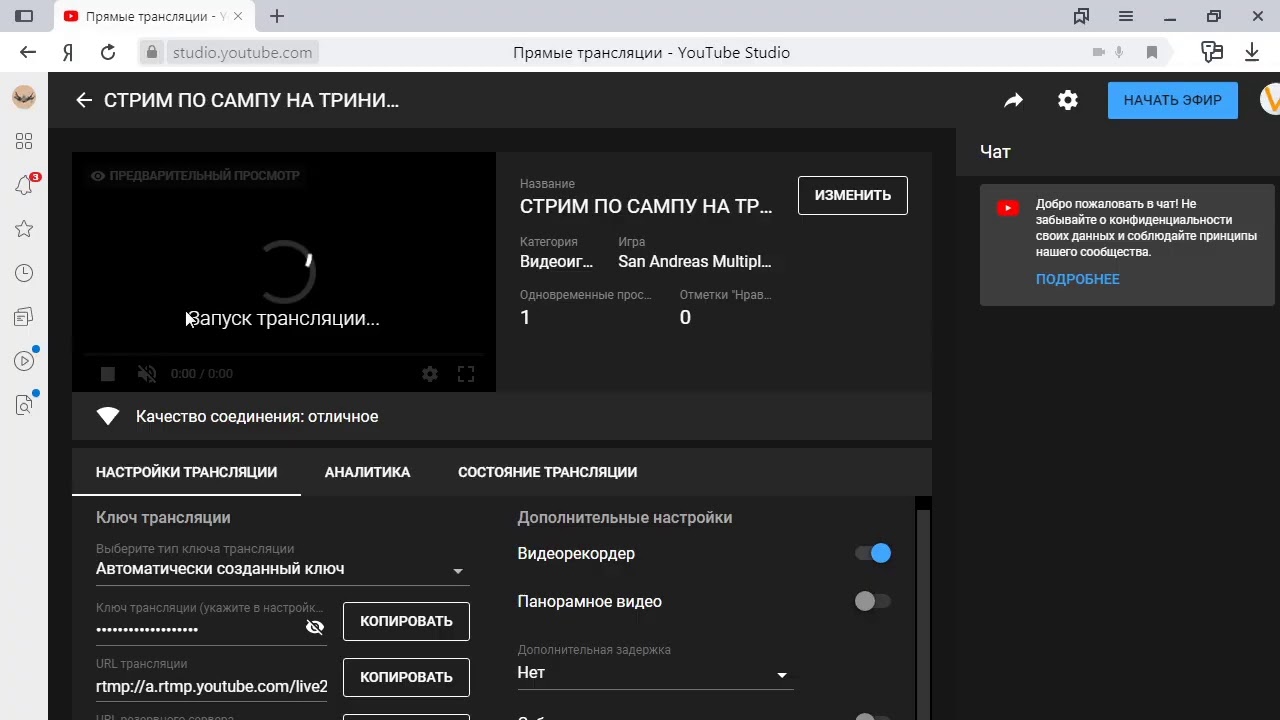Open the browser feedback/translate toolbar icon
The height and width of the screenshot is (720, 1280).
1212,52
